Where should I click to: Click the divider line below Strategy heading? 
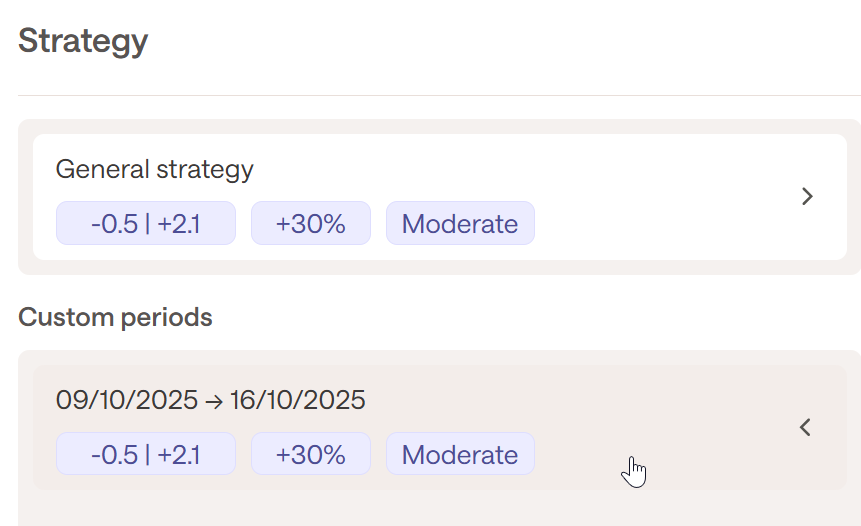(x=440, y=96)
